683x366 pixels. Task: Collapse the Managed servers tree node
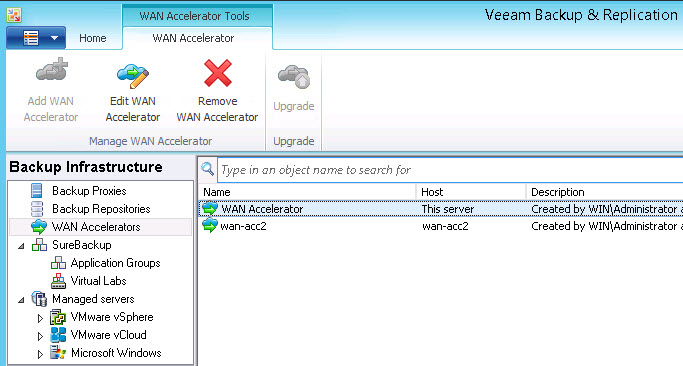click(x=21, y=300)
